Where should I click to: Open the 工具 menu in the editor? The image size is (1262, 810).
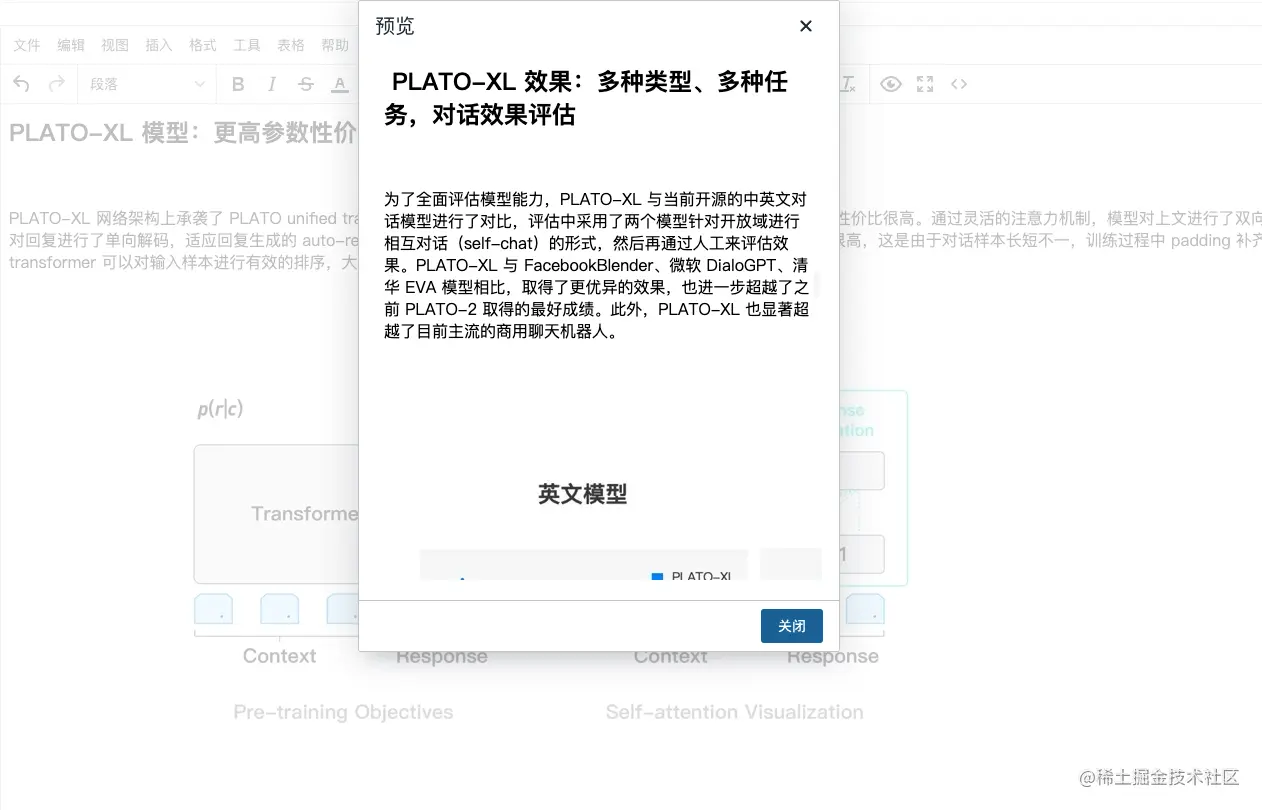(247, 45)
